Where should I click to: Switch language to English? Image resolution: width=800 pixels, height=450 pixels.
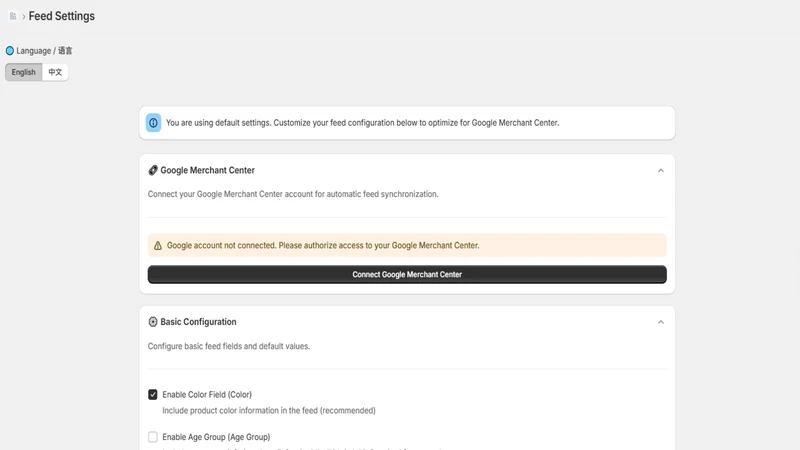pyautogui.click(x=23, y=72)
